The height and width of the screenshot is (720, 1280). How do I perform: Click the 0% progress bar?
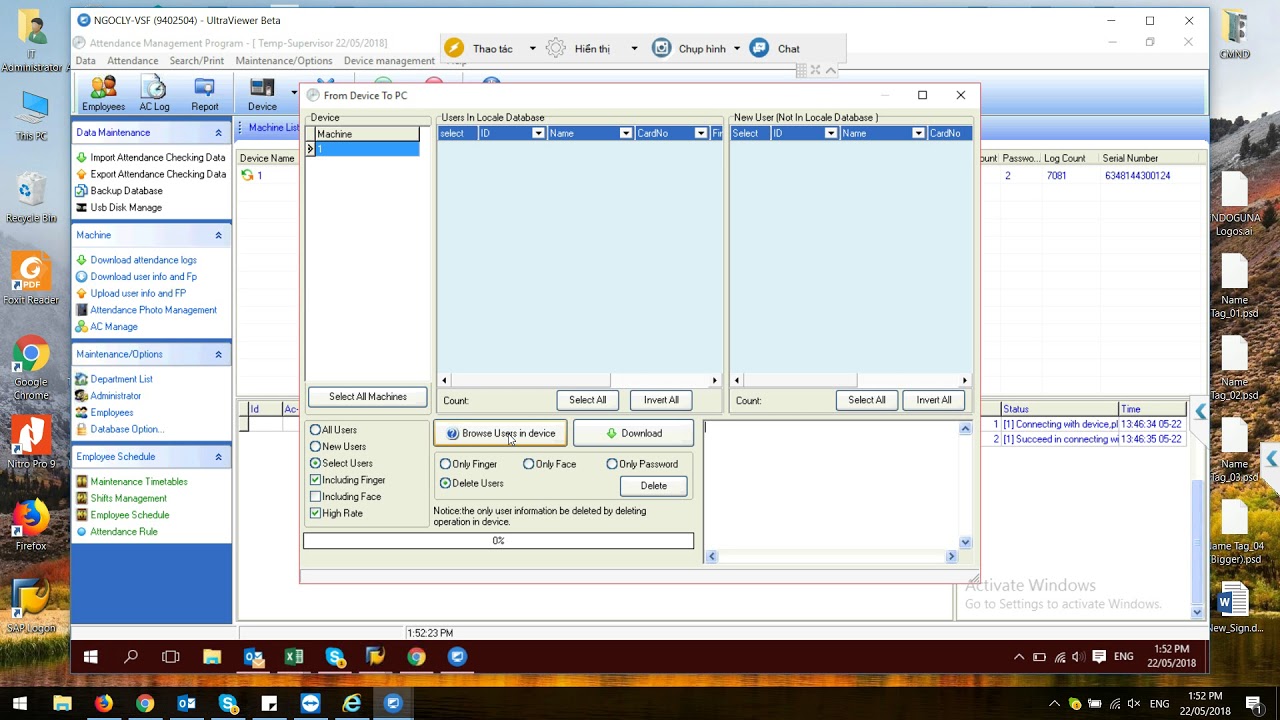click(x=498, y=541)
